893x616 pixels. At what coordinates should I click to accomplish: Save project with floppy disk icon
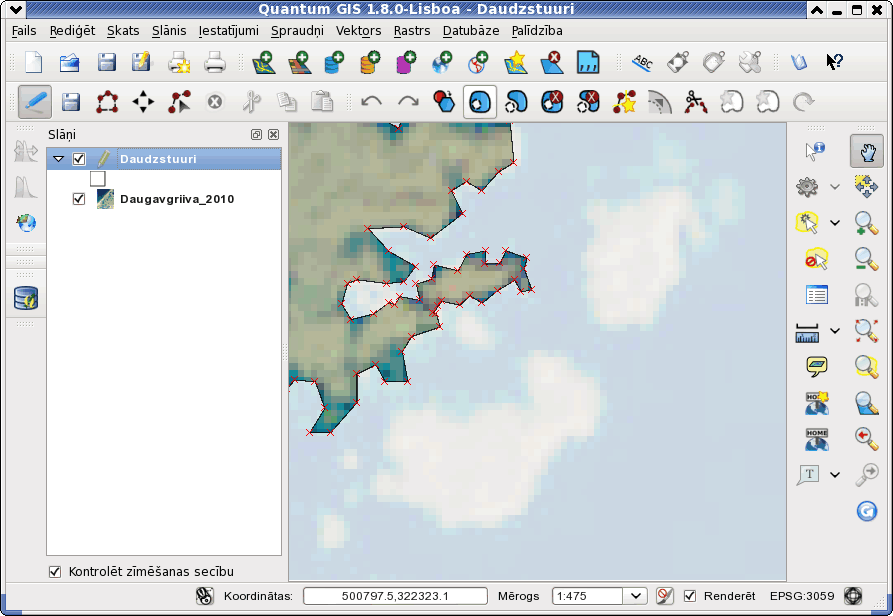tap(106, 62)
